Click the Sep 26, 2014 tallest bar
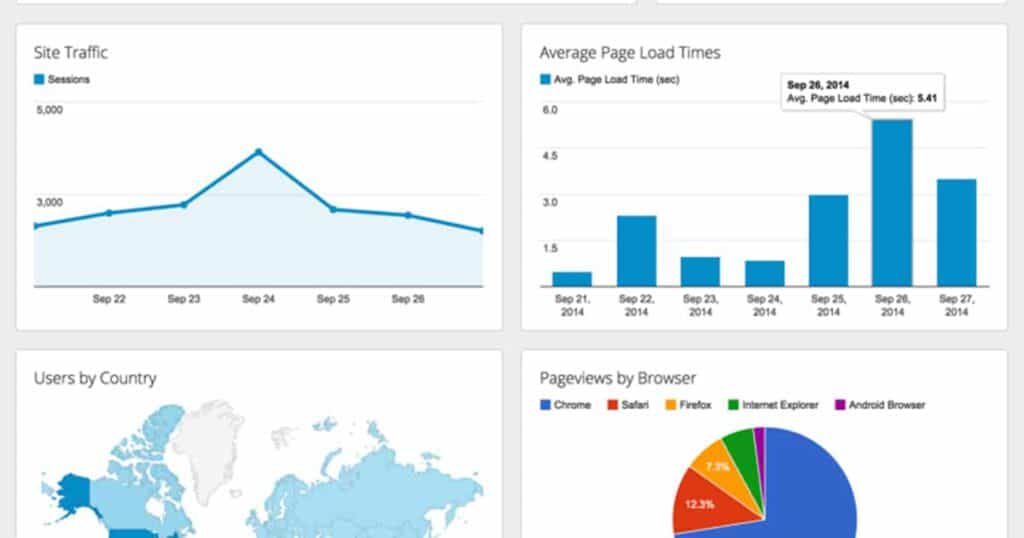 coord(893,203)
